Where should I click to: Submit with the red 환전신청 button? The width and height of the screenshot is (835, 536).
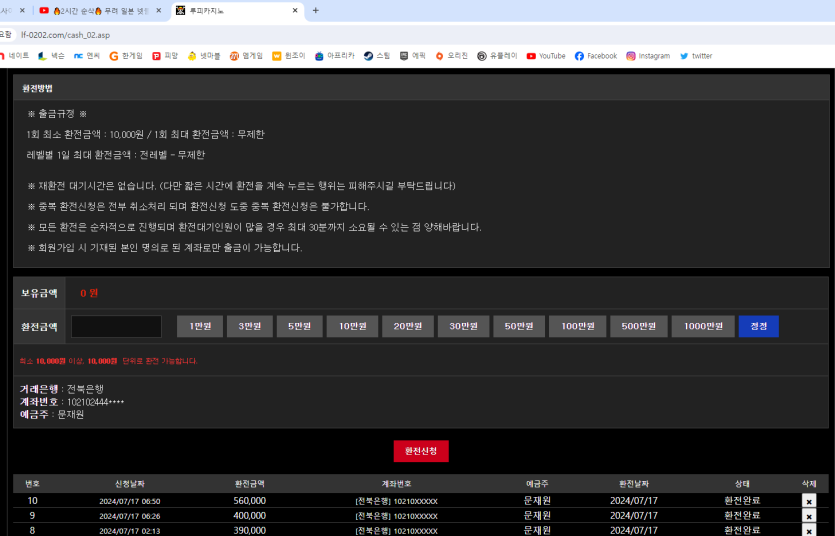pos(421,451)
